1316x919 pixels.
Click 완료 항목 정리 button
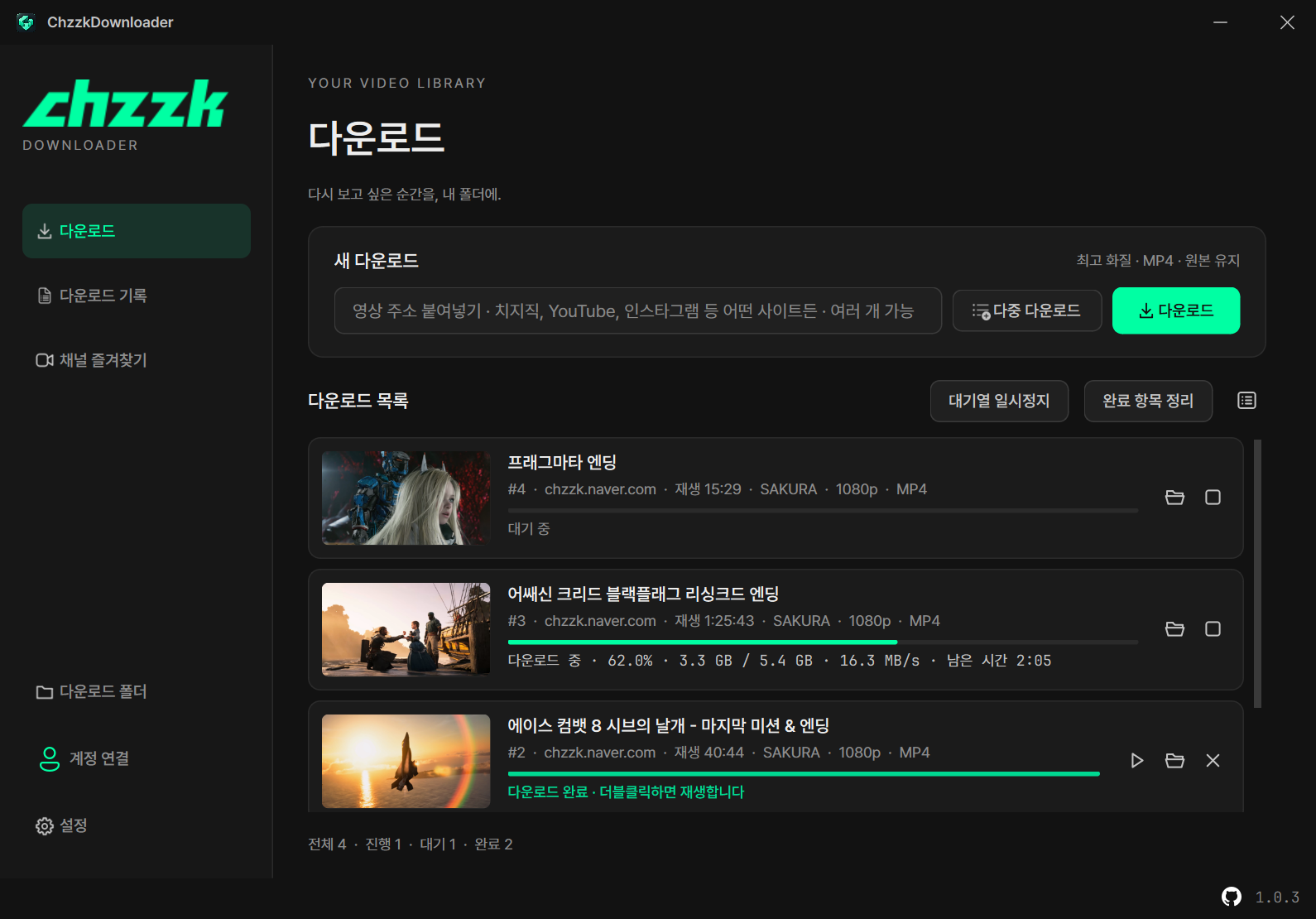pos(1148,401)
